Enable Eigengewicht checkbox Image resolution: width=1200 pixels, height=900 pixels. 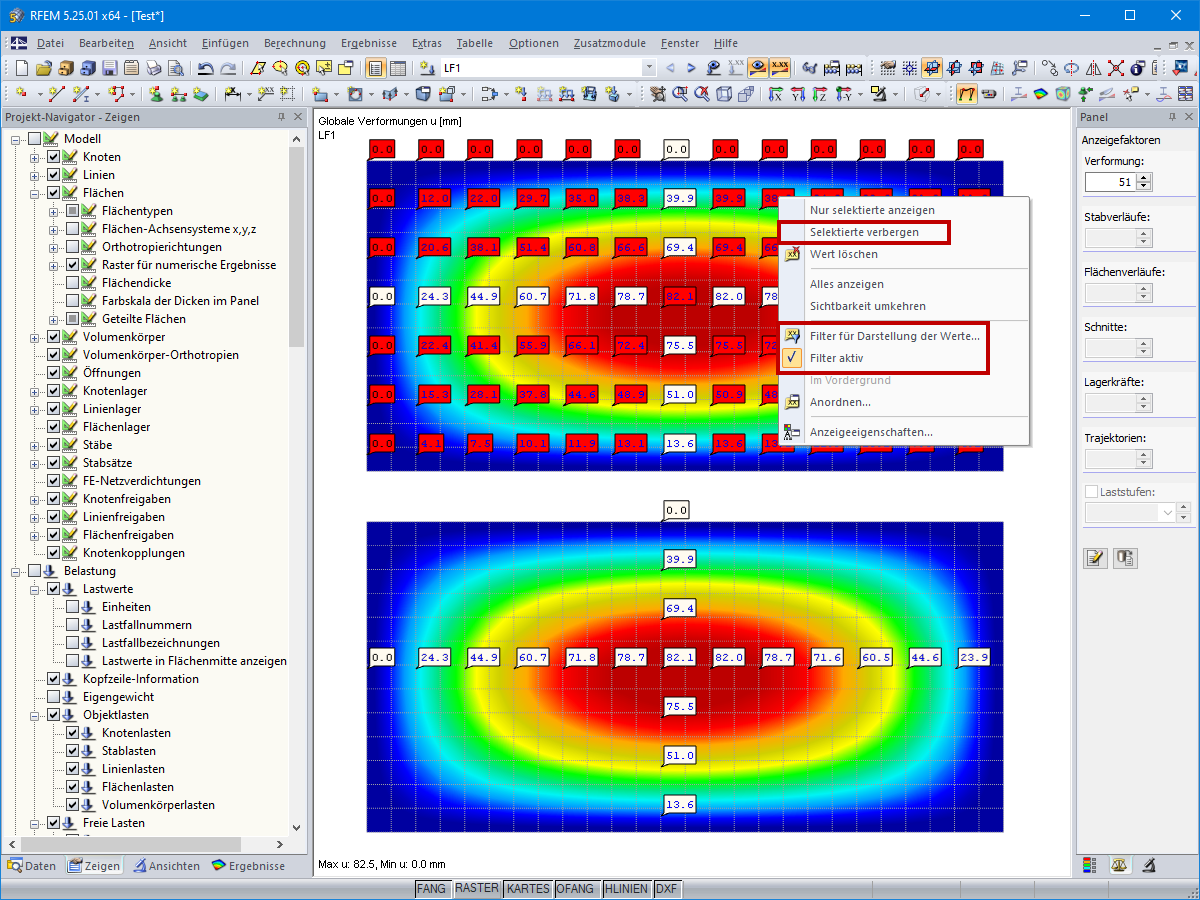click(x=54, y=697)
